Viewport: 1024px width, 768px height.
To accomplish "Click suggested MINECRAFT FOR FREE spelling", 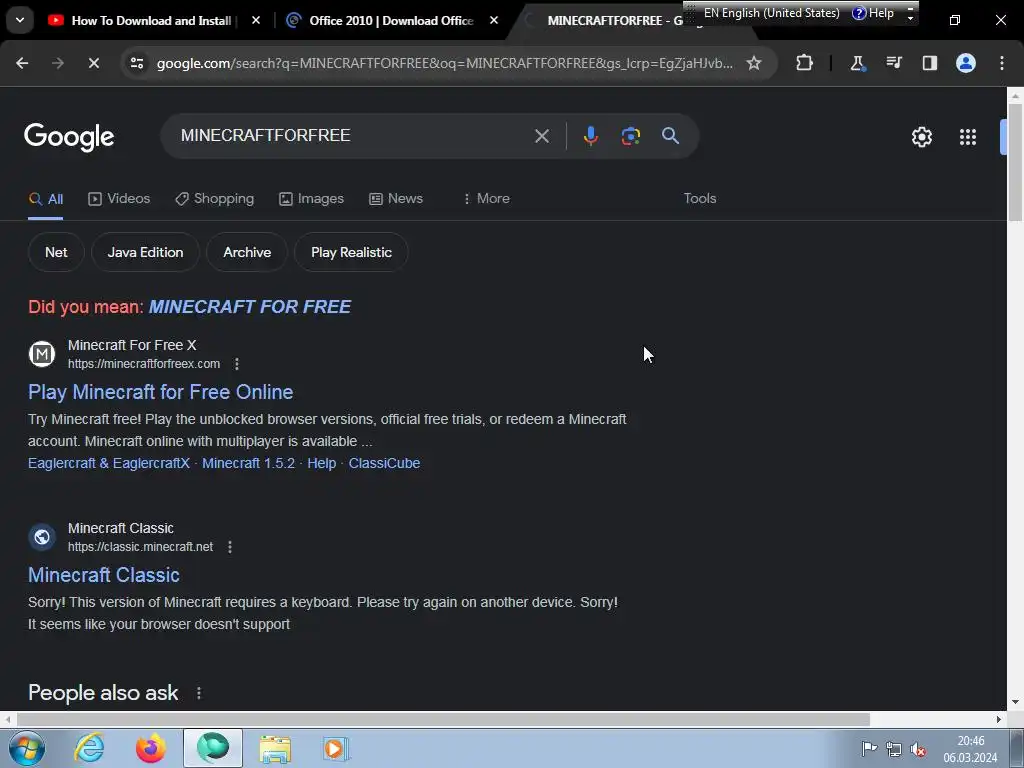I will (x=249, y=307).
